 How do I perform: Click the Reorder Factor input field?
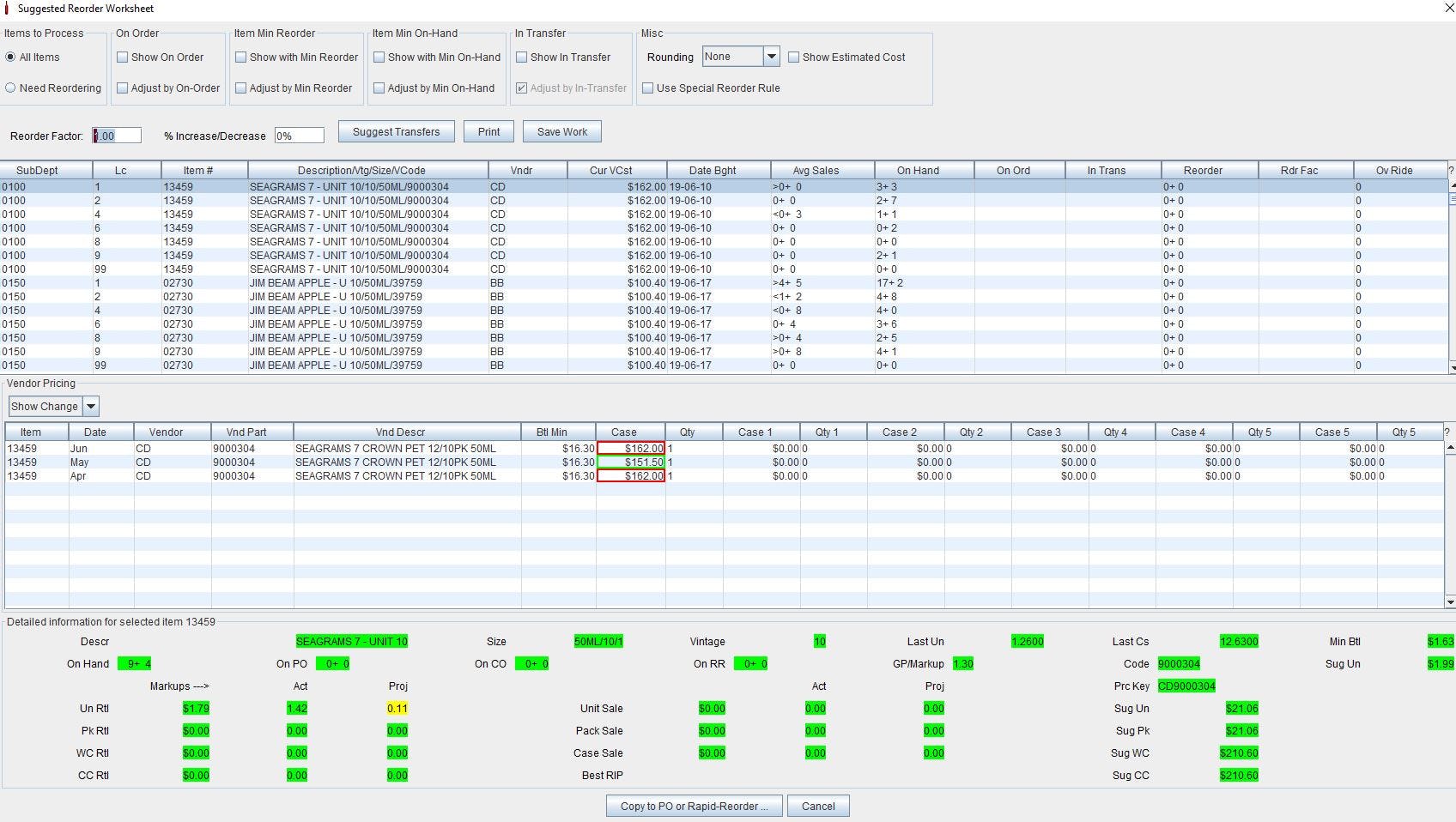(116, 135)
